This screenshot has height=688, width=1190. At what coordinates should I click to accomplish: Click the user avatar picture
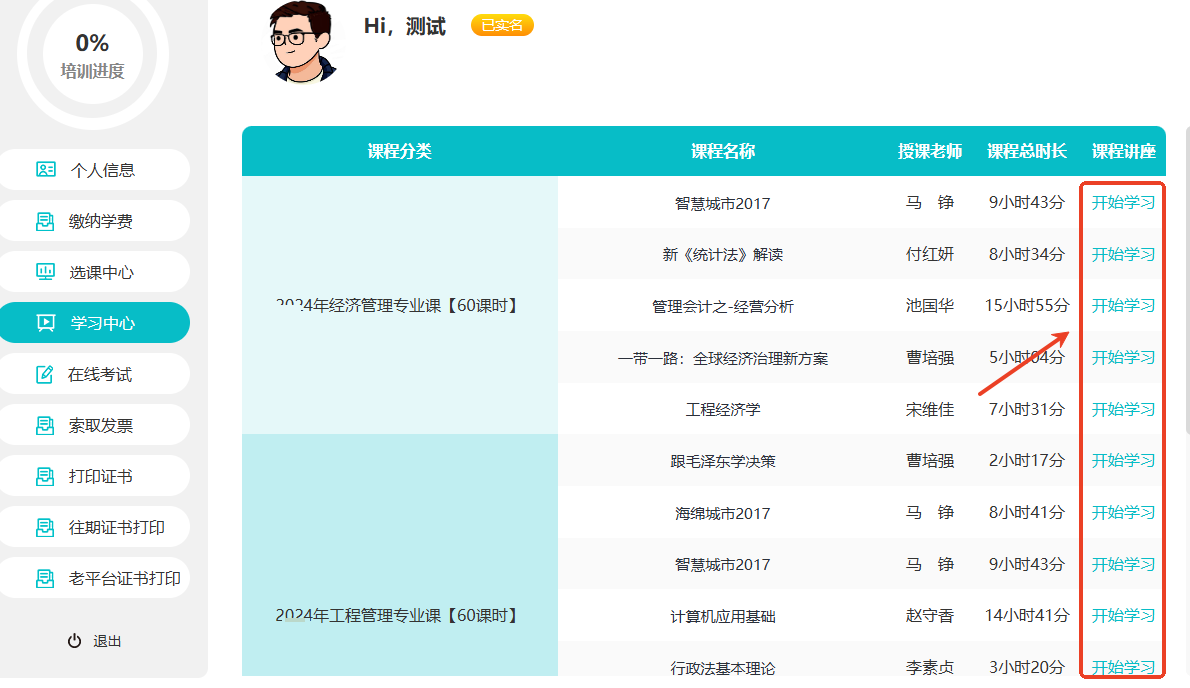point(303,42)
